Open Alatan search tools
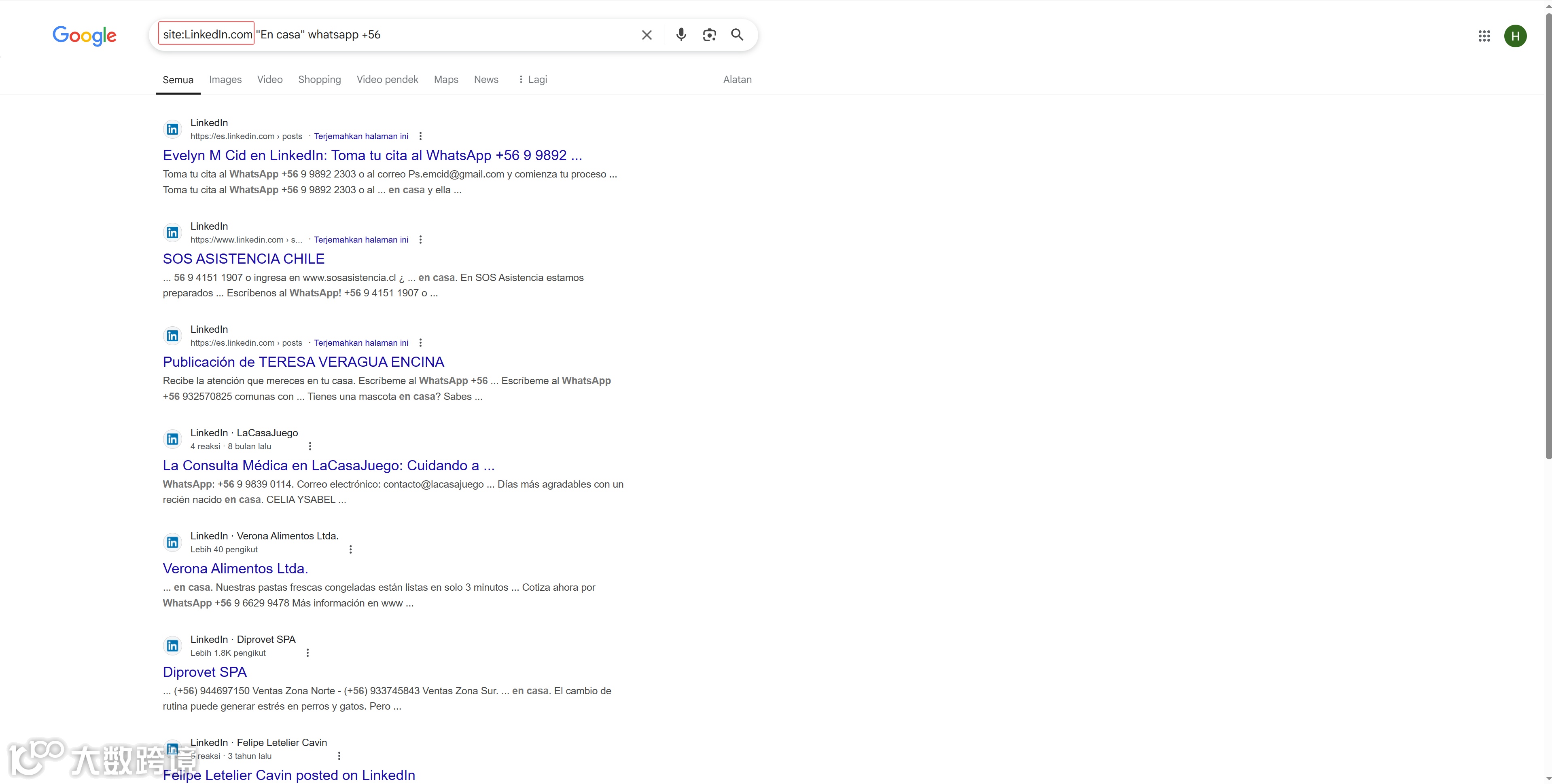Viewport: 1552px width, 784px height. pyautogui.click(x=737, y=80)
